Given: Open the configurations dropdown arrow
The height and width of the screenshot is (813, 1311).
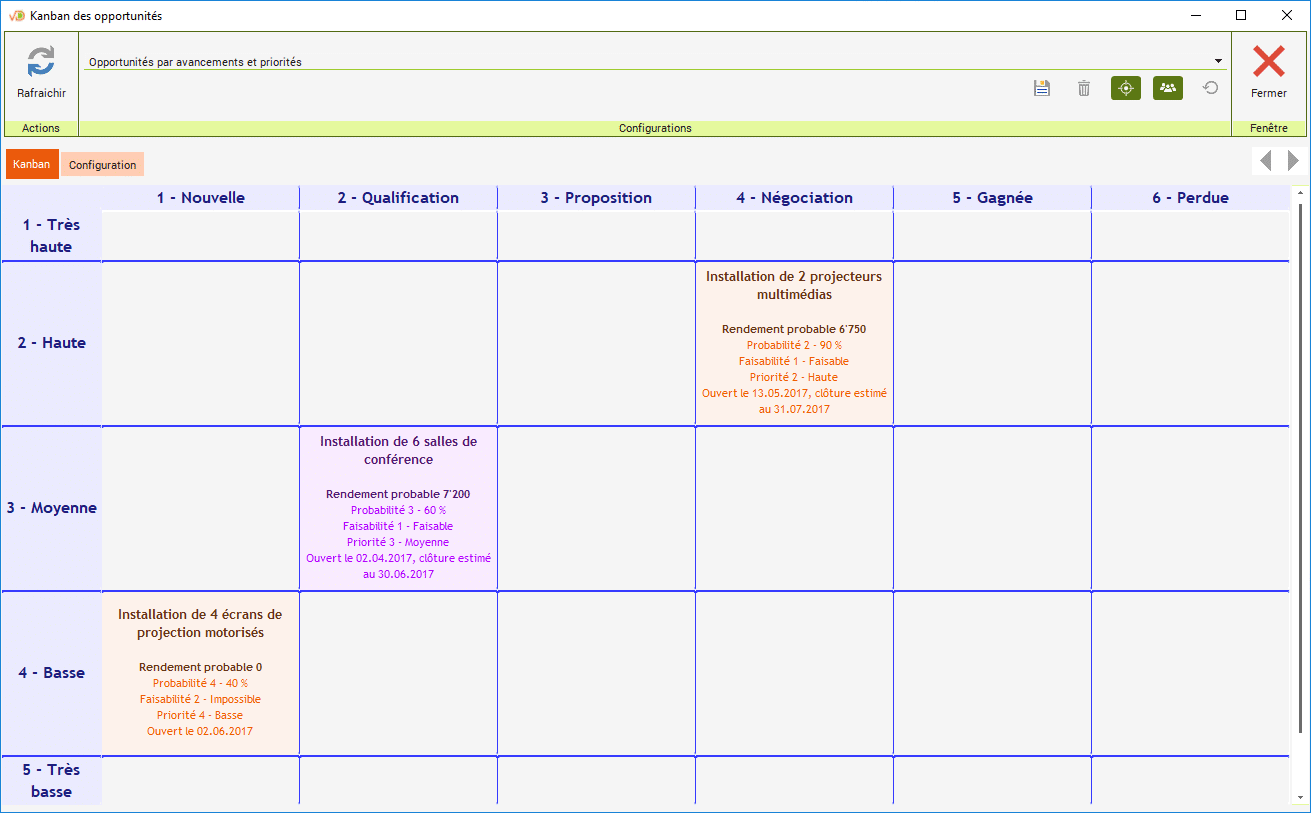Looking at the screenshot, I should pos(1218,61).
